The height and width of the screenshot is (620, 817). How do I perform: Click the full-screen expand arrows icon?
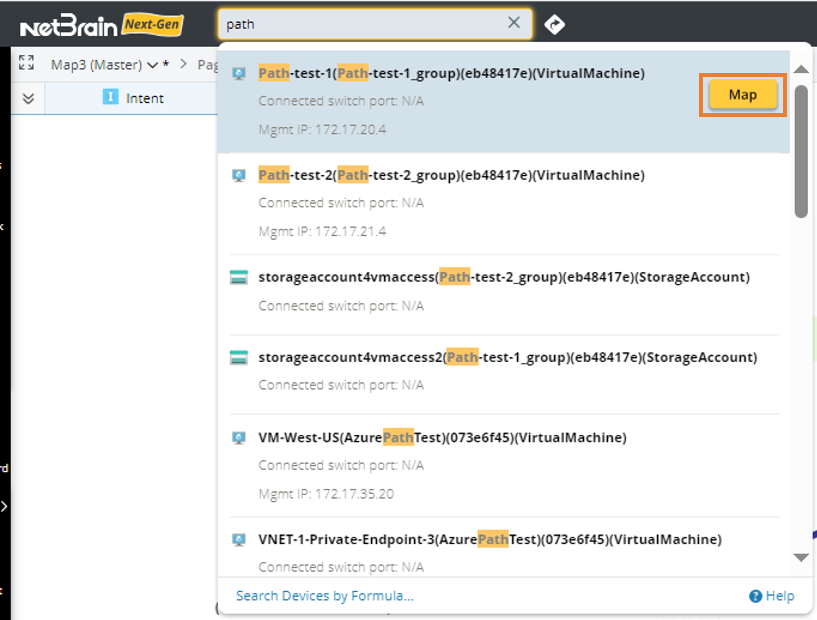[26, 64]
